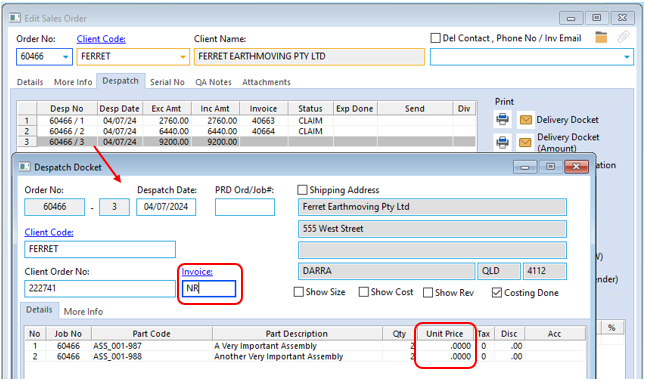Click the paperclip attachment icon
Image resolution: width=646 pixels, height=382 pixels.
point(623,37)
